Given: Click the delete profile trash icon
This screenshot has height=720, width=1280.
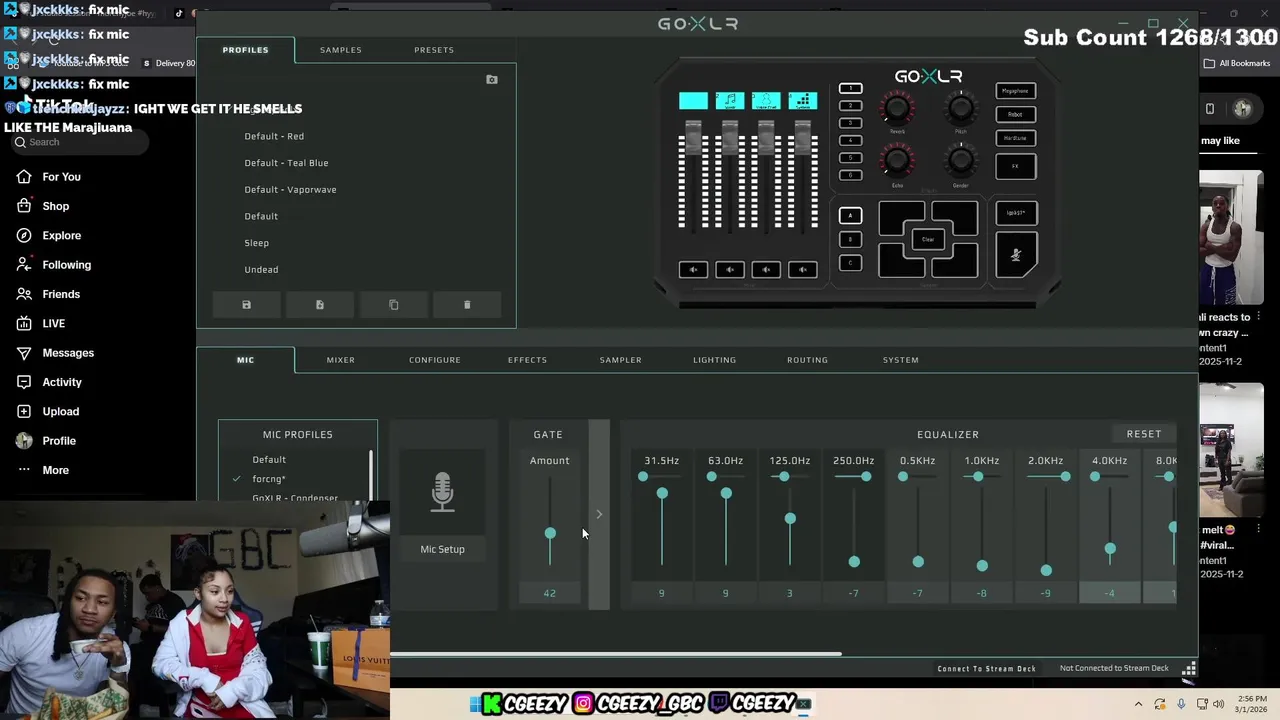Looking at the screenshot, I should tap(467, 305).
